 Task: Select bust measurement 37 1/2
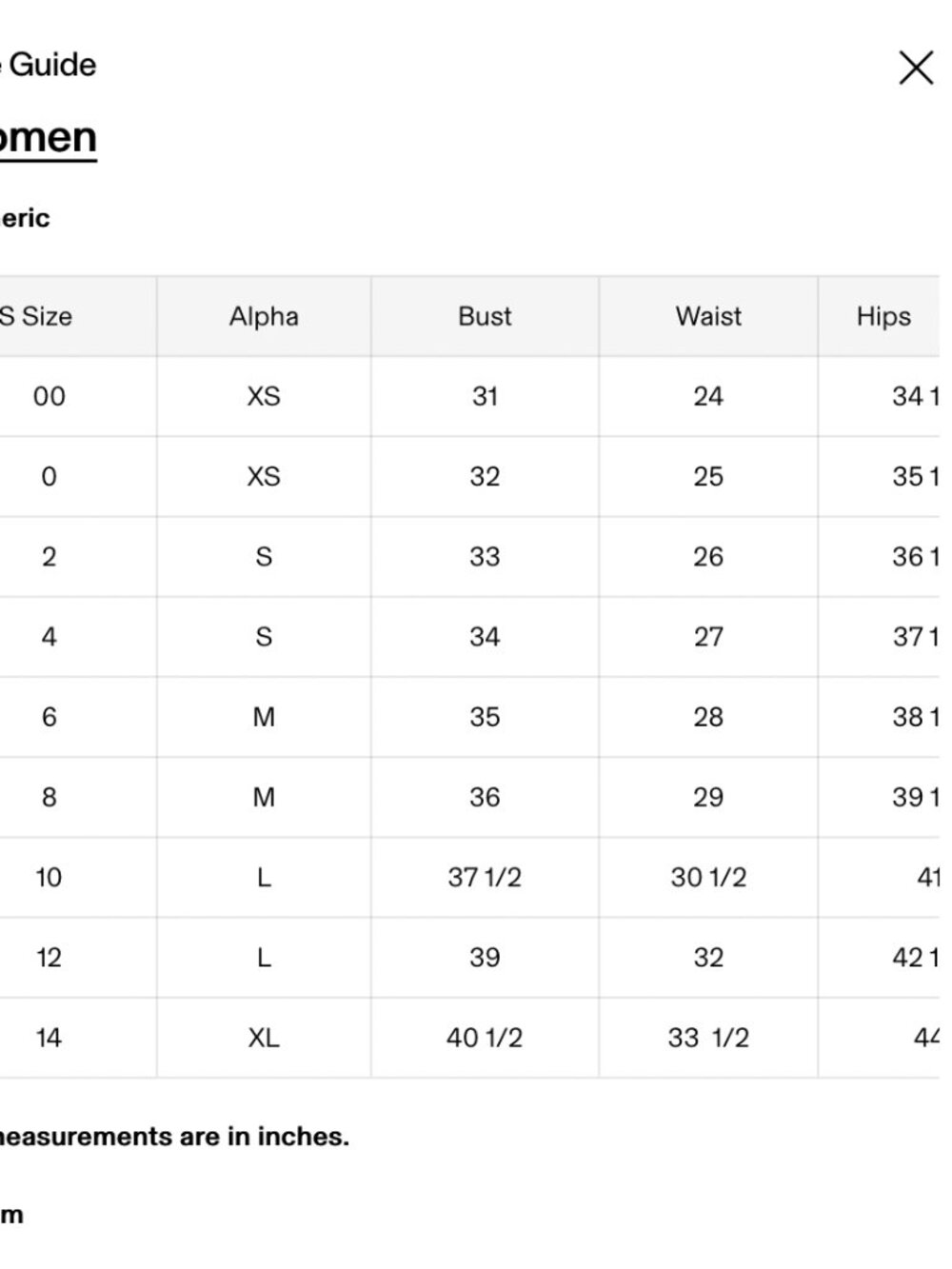(x=485, y=878)
